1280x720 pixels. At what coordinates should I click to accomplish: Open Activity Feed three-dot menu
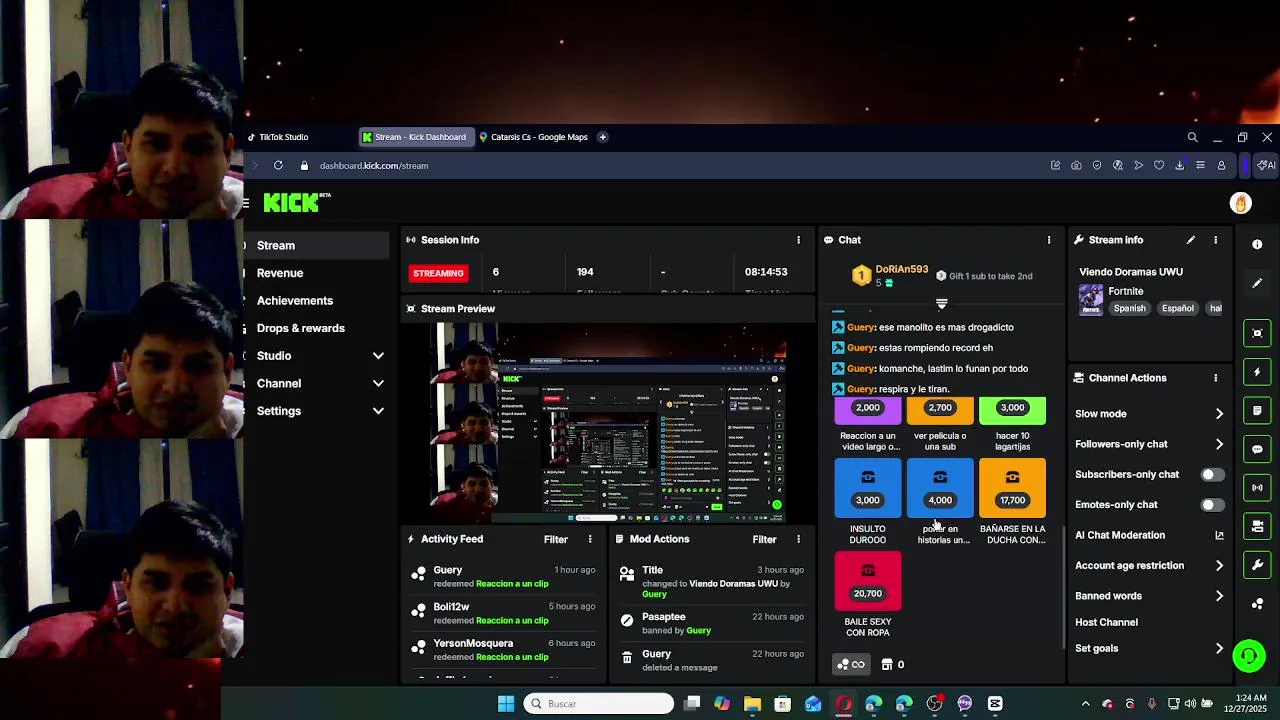(x=590, y=539)
